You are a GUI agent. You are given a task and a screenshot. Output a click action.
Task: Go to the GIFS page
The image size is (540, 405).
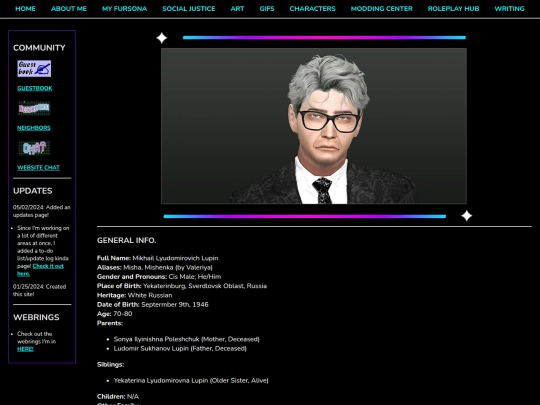267,9
